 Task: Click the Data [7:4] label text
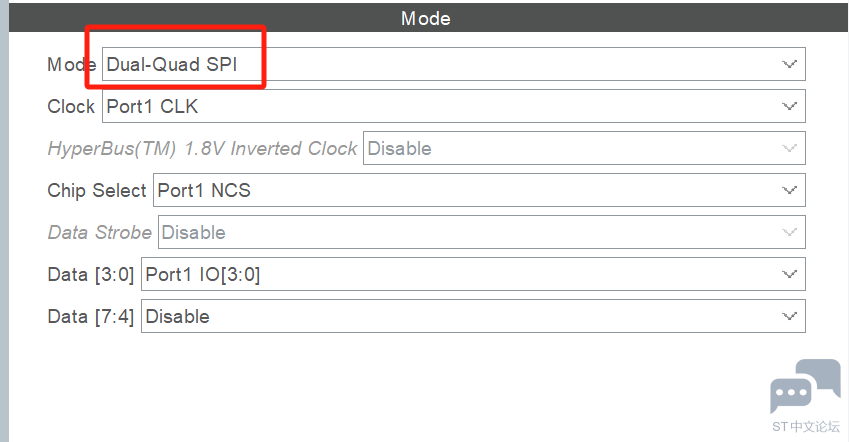(90, 316)
